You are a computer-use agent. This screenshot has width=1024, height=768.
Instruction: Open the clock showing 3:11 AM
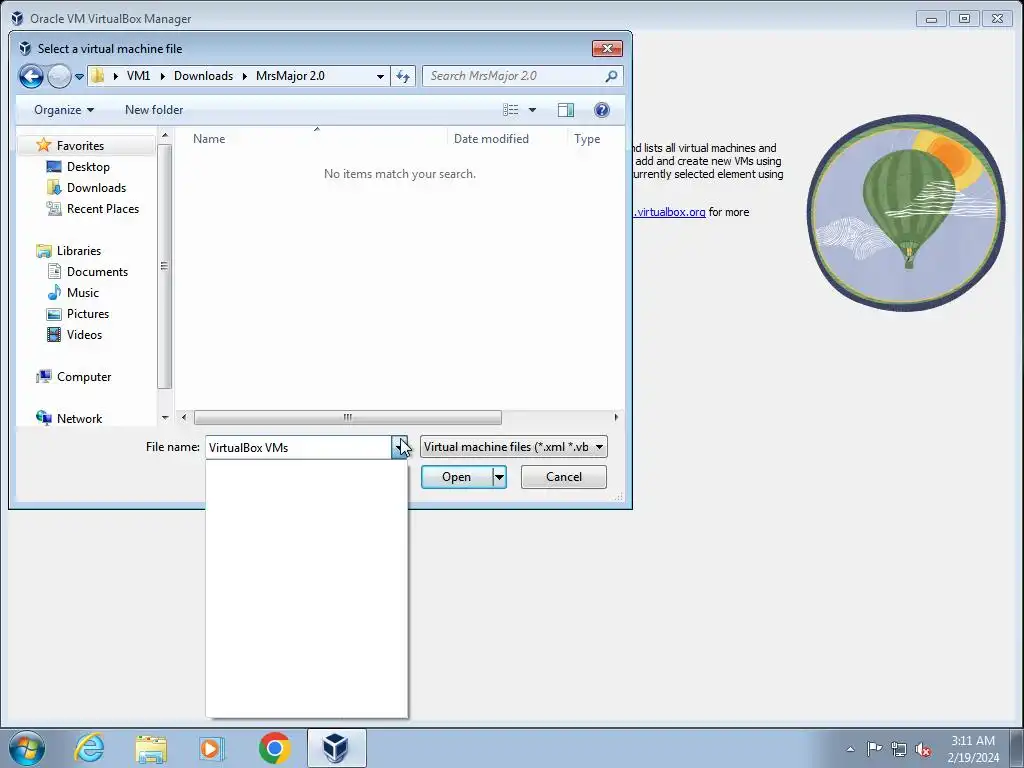click(x=973, y=749)
